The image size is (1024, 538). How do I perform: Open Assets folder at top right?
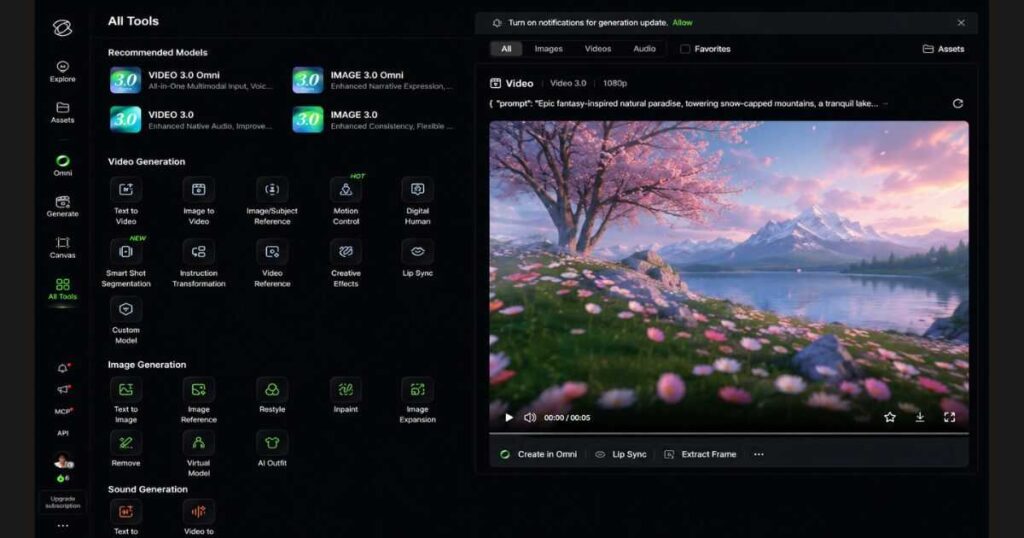(x=943, y=49)
